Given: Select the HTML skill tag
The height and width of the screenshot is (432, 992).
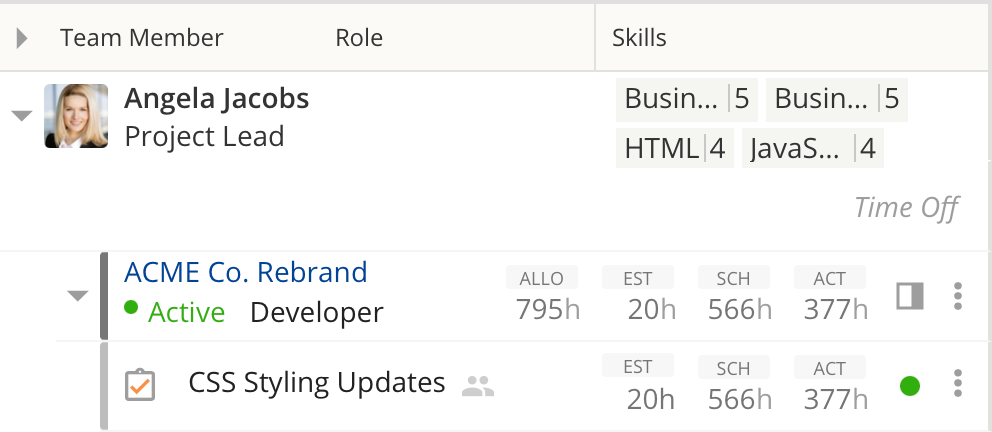Looking at the screenshot, I should pyautogui.click(x=674, y=149).
